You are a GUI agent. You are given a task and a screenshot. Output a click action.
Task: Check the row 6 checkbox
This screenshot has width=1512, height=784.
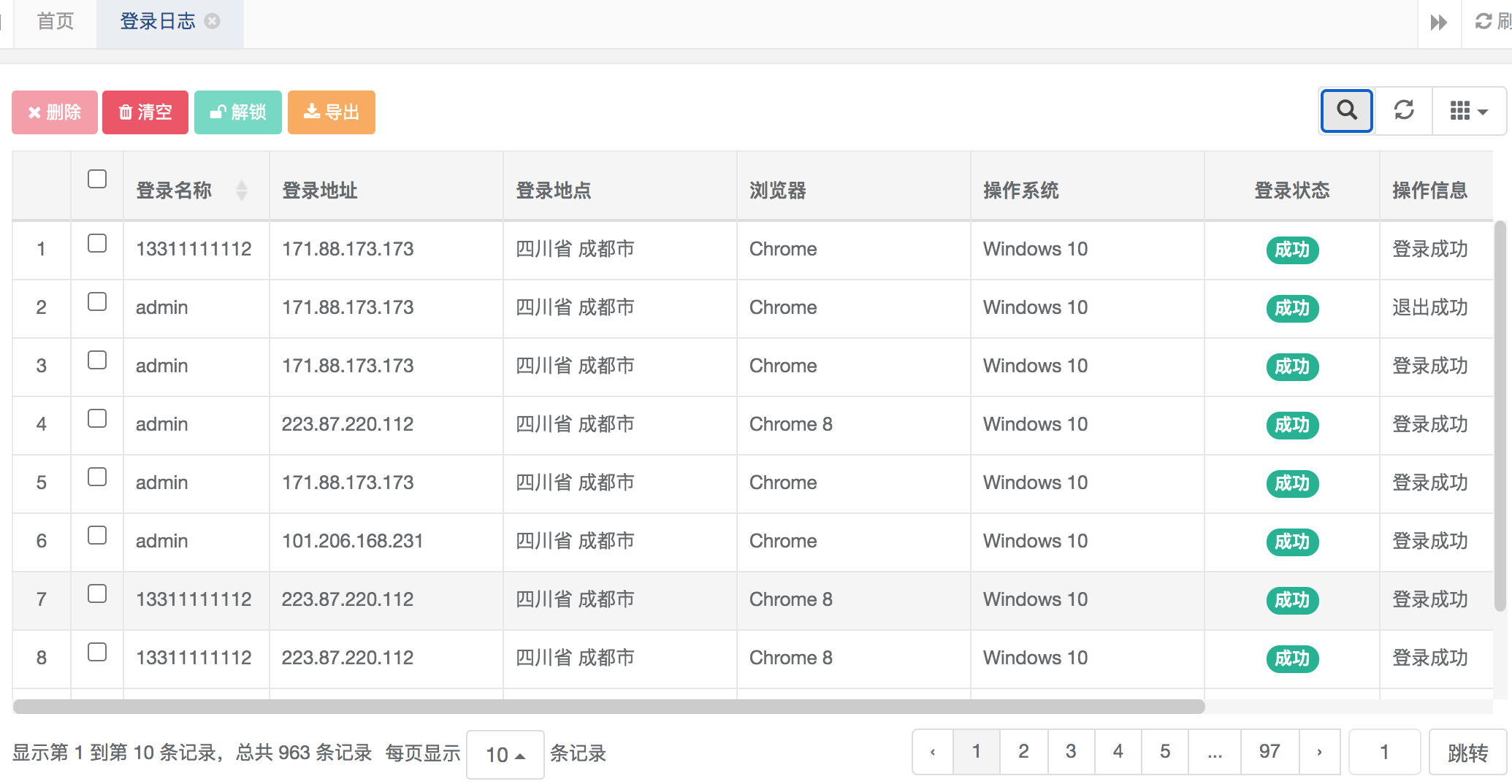[97, 535]
